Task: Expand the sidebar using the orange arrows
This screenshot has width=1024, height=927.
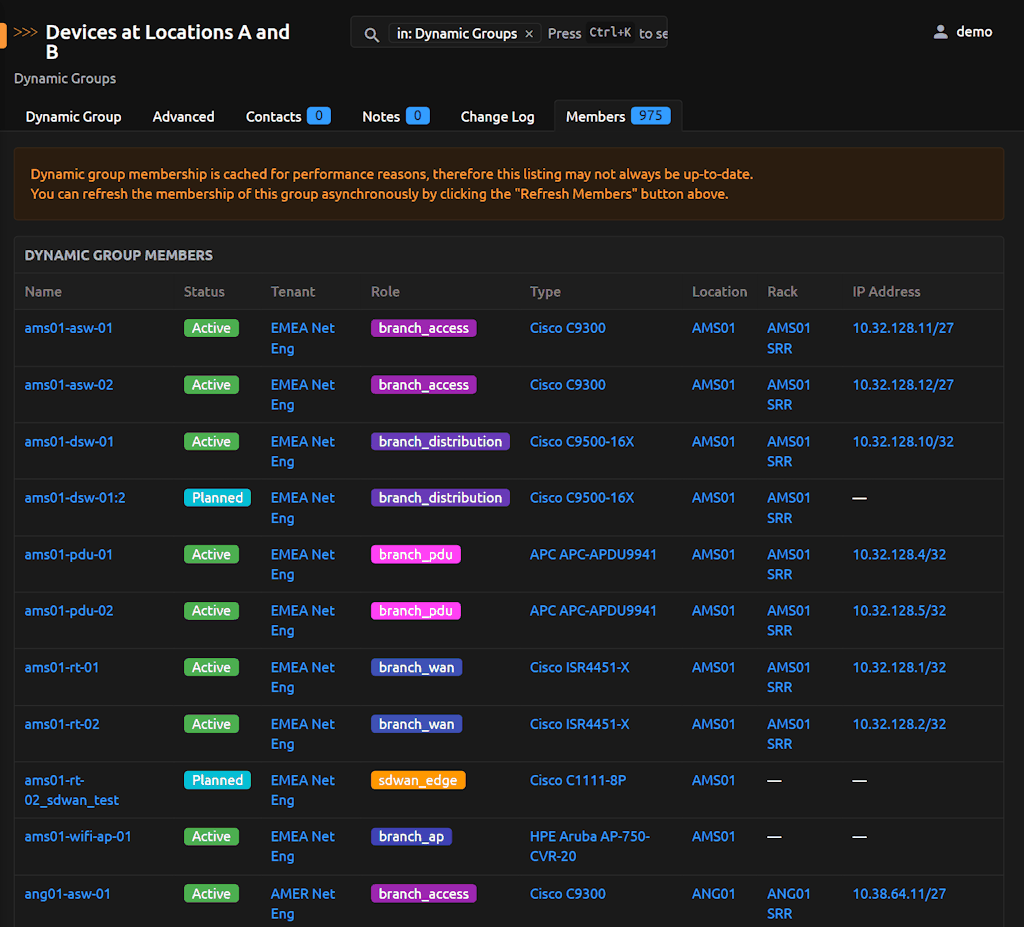Action: coord(25,32)
